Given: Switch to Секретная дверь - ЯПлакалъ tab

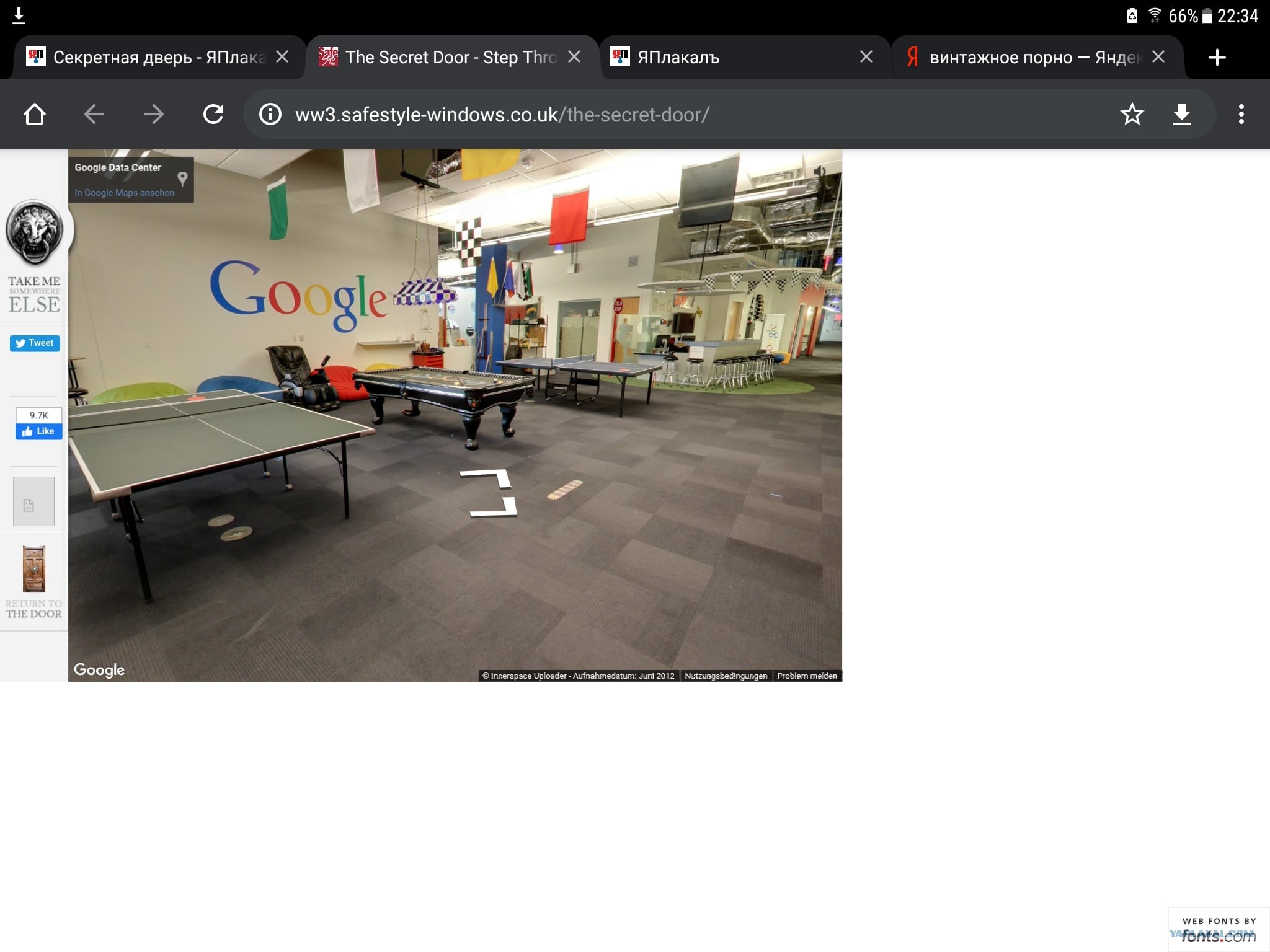Looking at the screenshot, I should [x=159, y=57].
